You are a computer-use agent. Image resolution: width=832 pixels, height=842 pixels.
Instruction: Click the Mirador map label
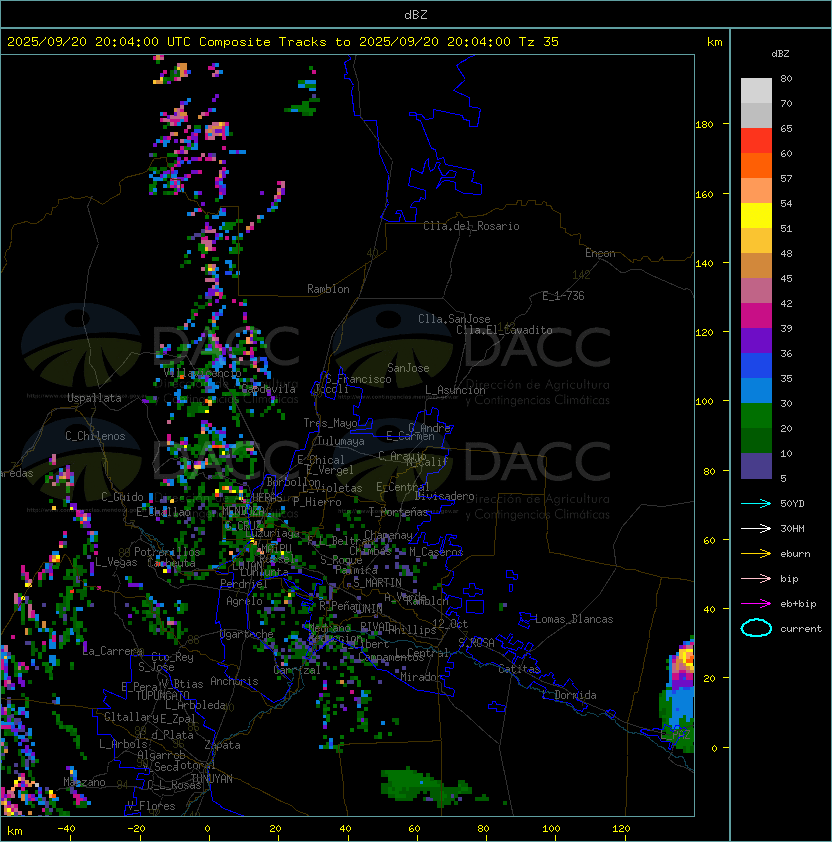pos(421,677)
